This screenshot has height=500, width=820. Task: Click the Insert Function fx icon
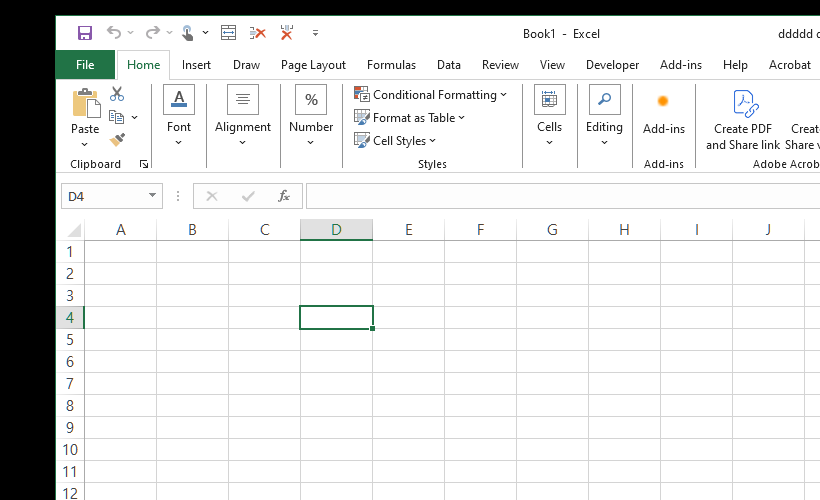(283, 197)
